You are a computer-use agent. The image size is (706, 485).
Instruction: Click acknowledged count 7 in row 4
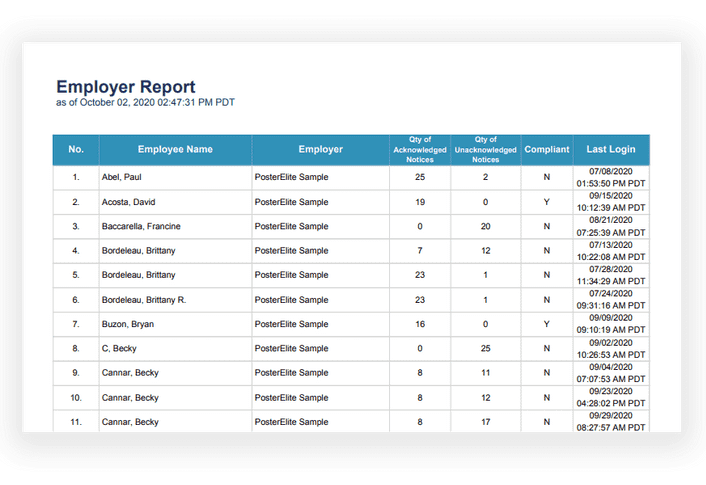click(420, 251)
